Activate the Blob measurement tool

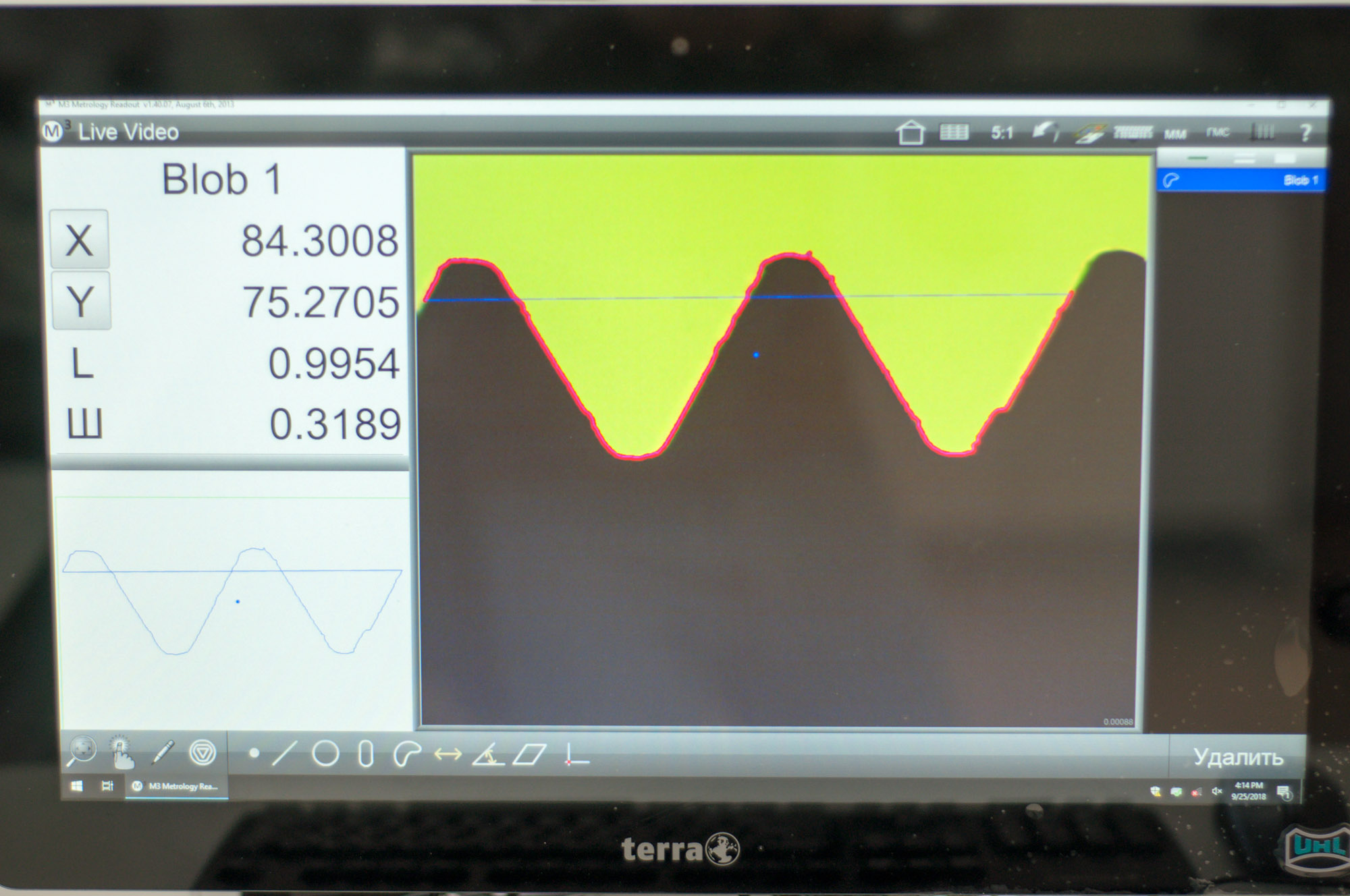pyautogui.click(x=406, y=754)
